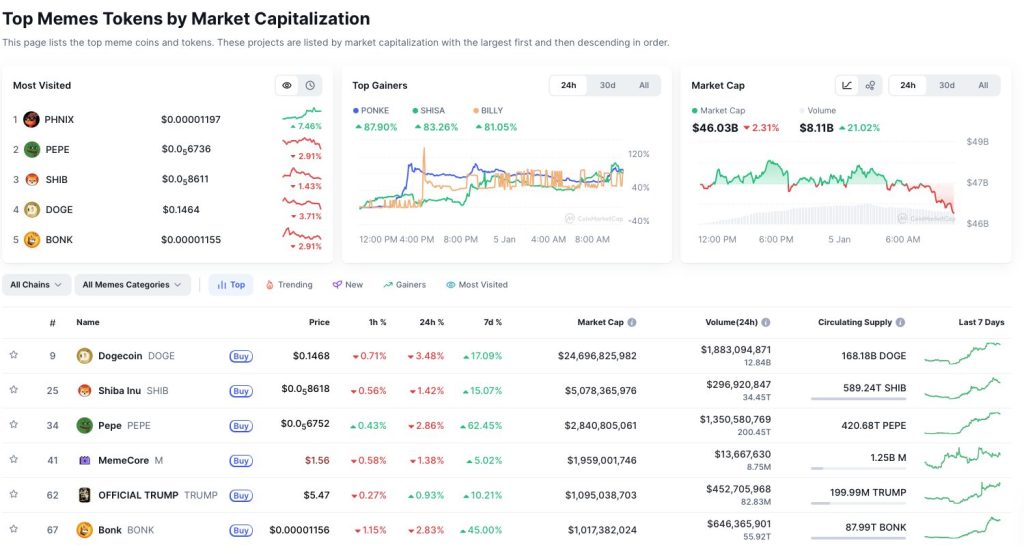Expand the All Memes Categories dropdown
This screenshot has width=1024, height=545.
pos(133,285)
